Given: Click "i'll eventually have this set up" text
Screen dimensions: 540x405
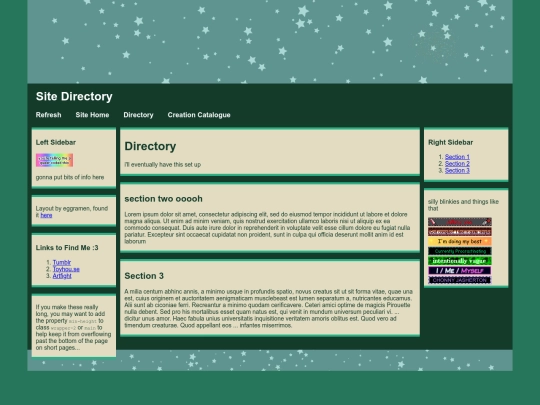Looking at the screenshot, I should (163, 165).
